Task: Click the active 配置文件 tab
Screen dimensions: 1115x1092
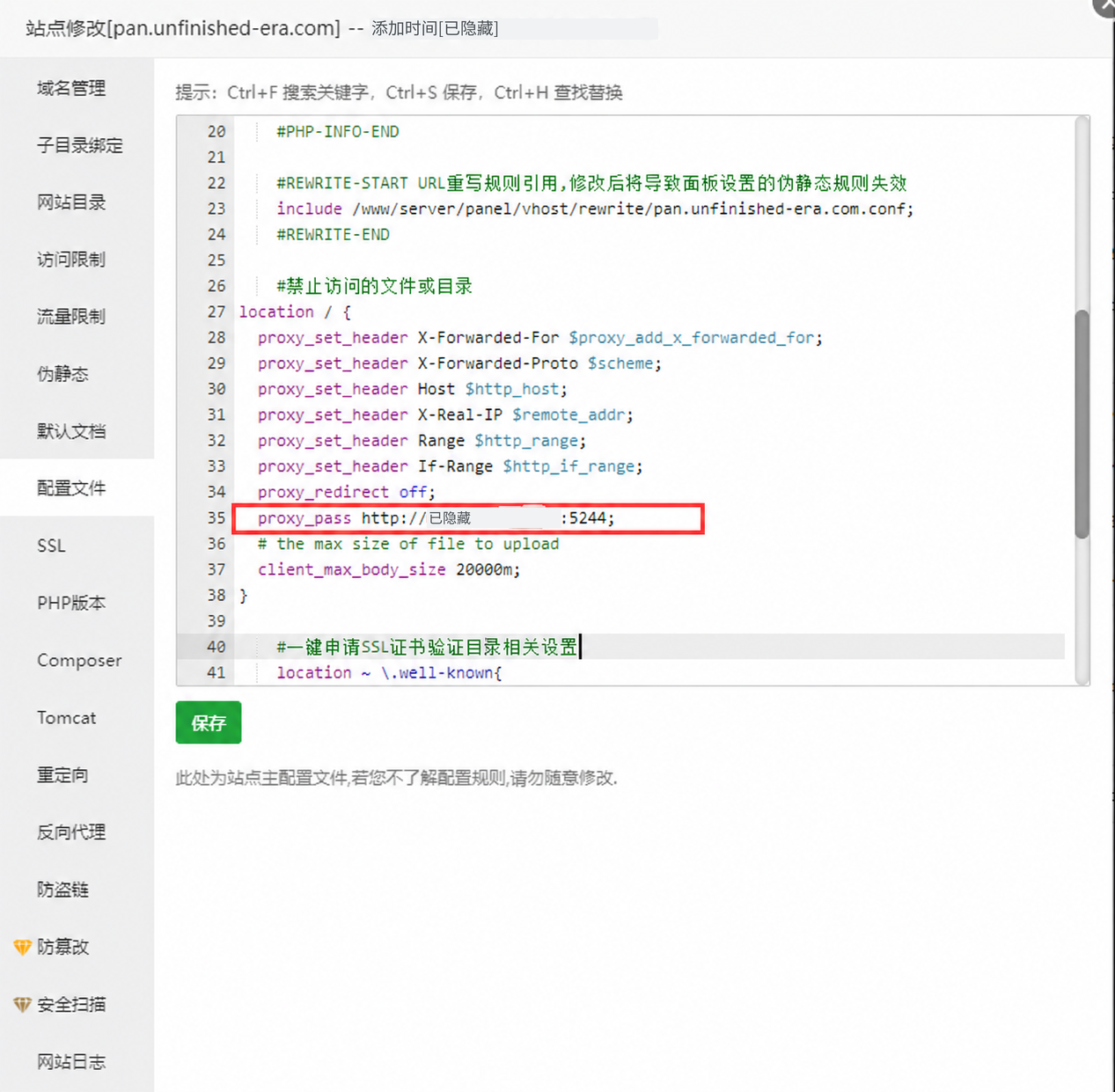Action: (x=77, y=488)
